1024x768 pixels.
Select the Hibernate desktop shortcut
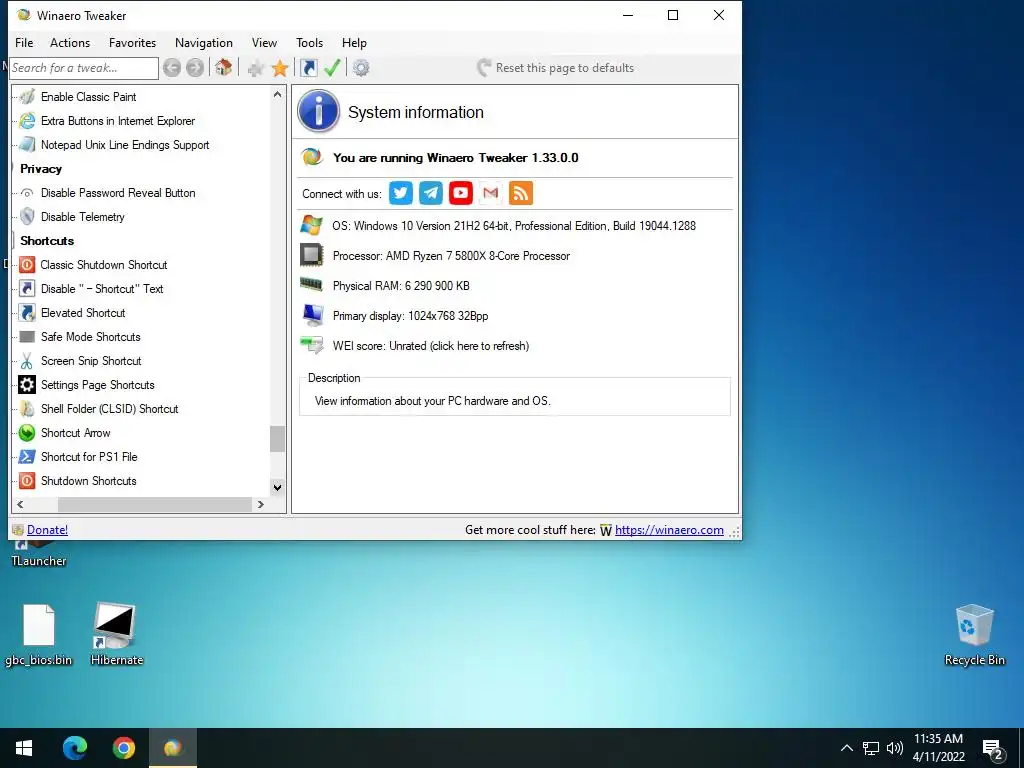pos(117,633)
